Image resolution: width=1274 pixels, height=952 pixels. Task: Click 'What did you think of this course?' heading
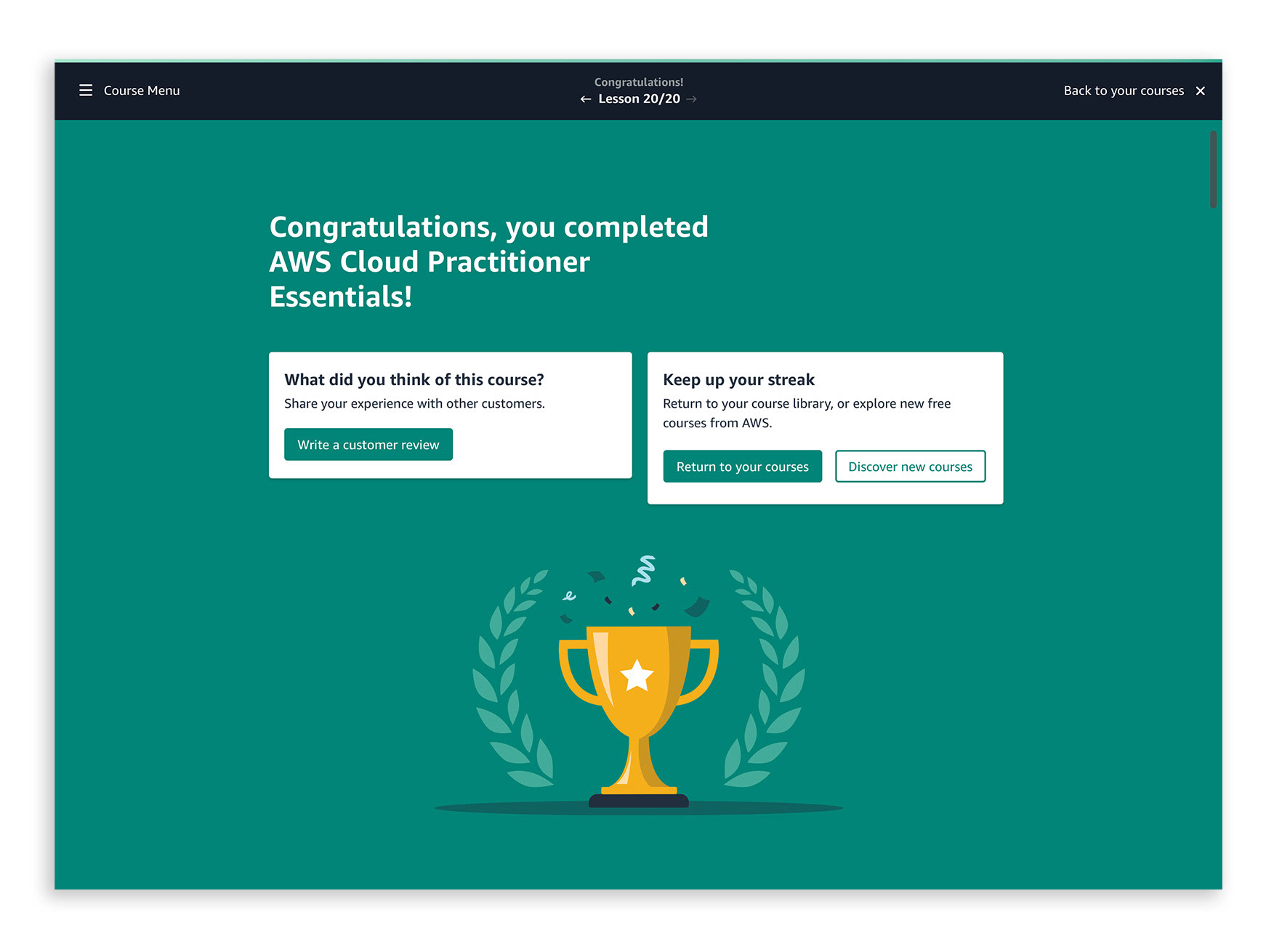[x=414, y=379]
